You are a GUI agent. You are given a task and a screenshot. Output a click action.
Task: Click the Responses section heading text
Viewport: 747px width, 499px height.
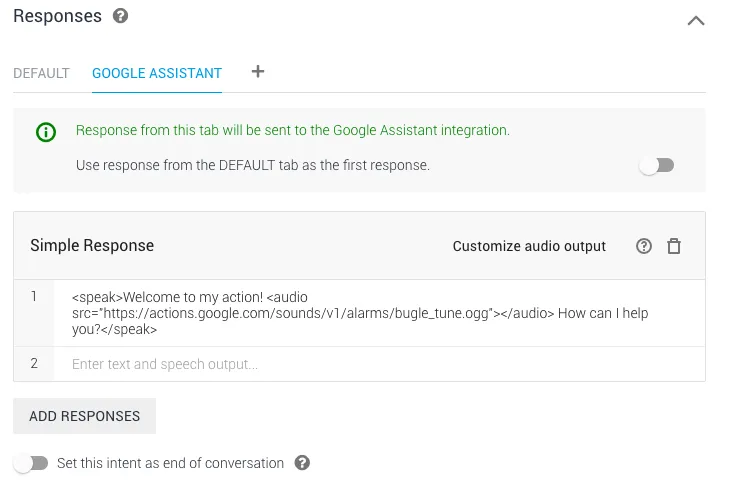tap(57, 16)
